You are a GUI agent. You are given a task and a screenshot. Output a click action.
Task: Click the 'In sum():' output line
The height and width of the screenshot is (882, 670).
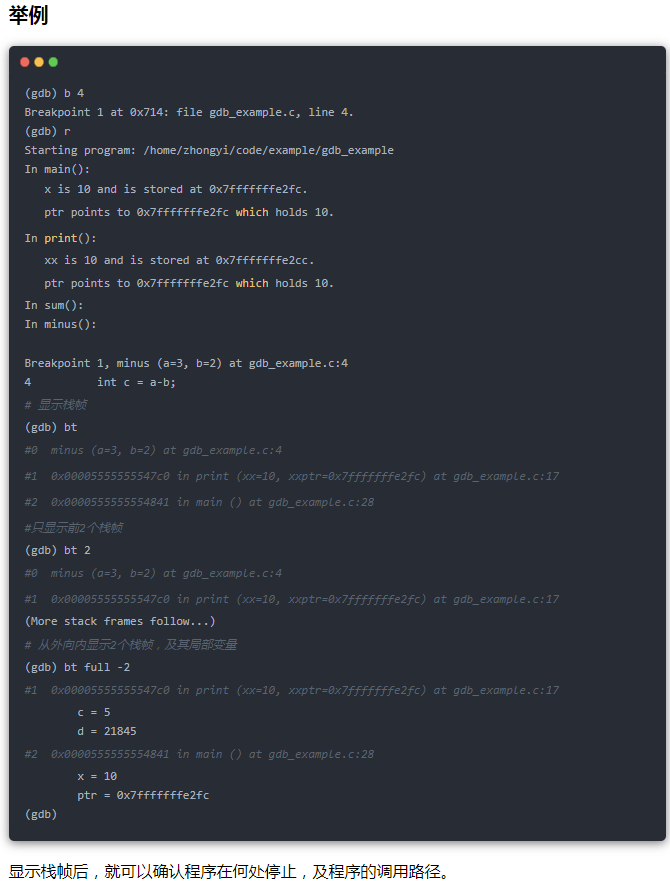[x=54, y=305]
